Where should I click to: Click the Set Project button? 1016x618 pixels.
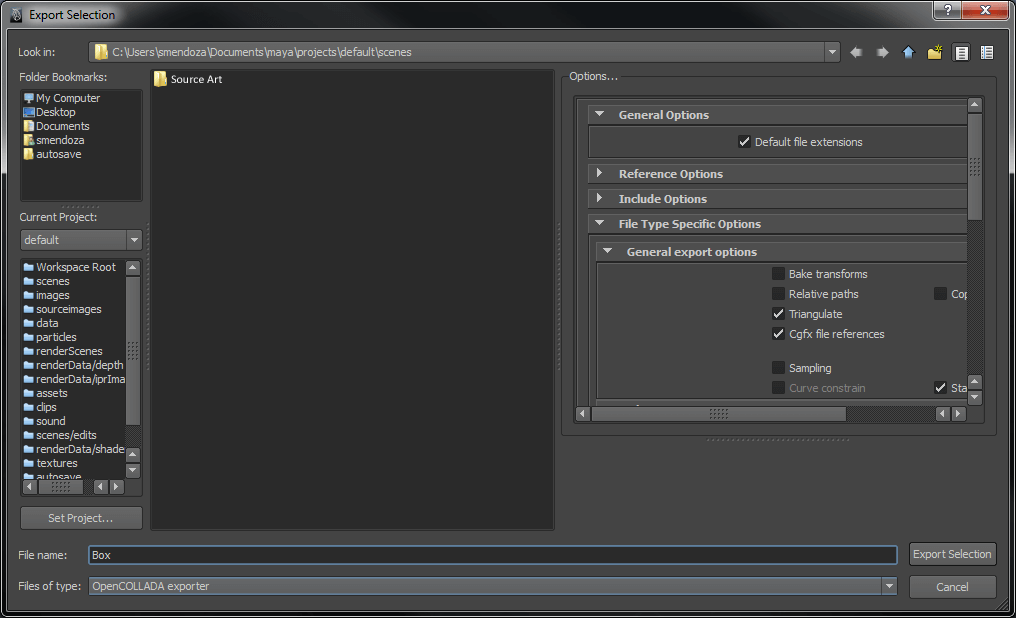[81, 517]
